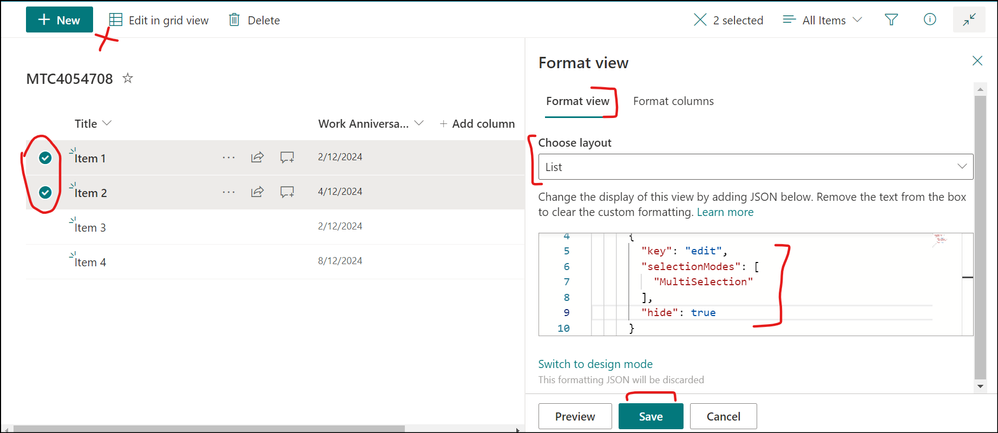Uncheck the Item 2 selection circle
This screenshot has height=433, width=998.
45,192
